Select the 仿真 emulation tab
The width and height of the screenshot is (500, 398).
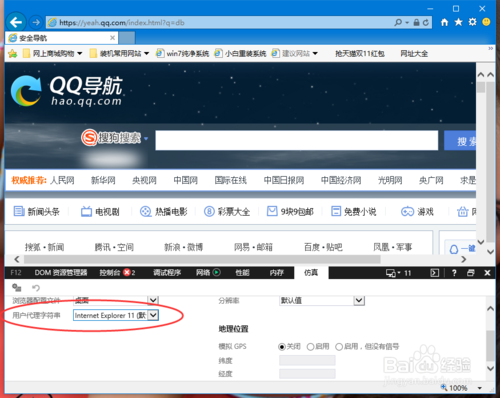point(311,273)
